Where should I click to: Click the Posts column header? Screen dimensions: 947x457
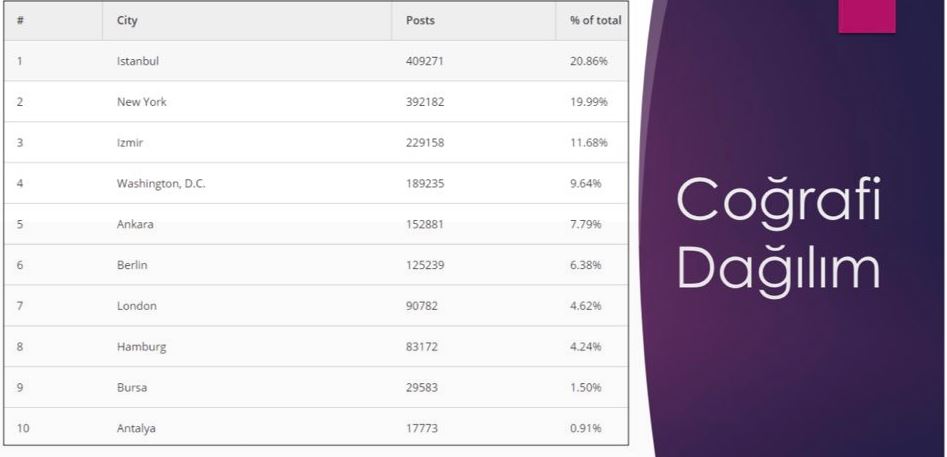420,20
